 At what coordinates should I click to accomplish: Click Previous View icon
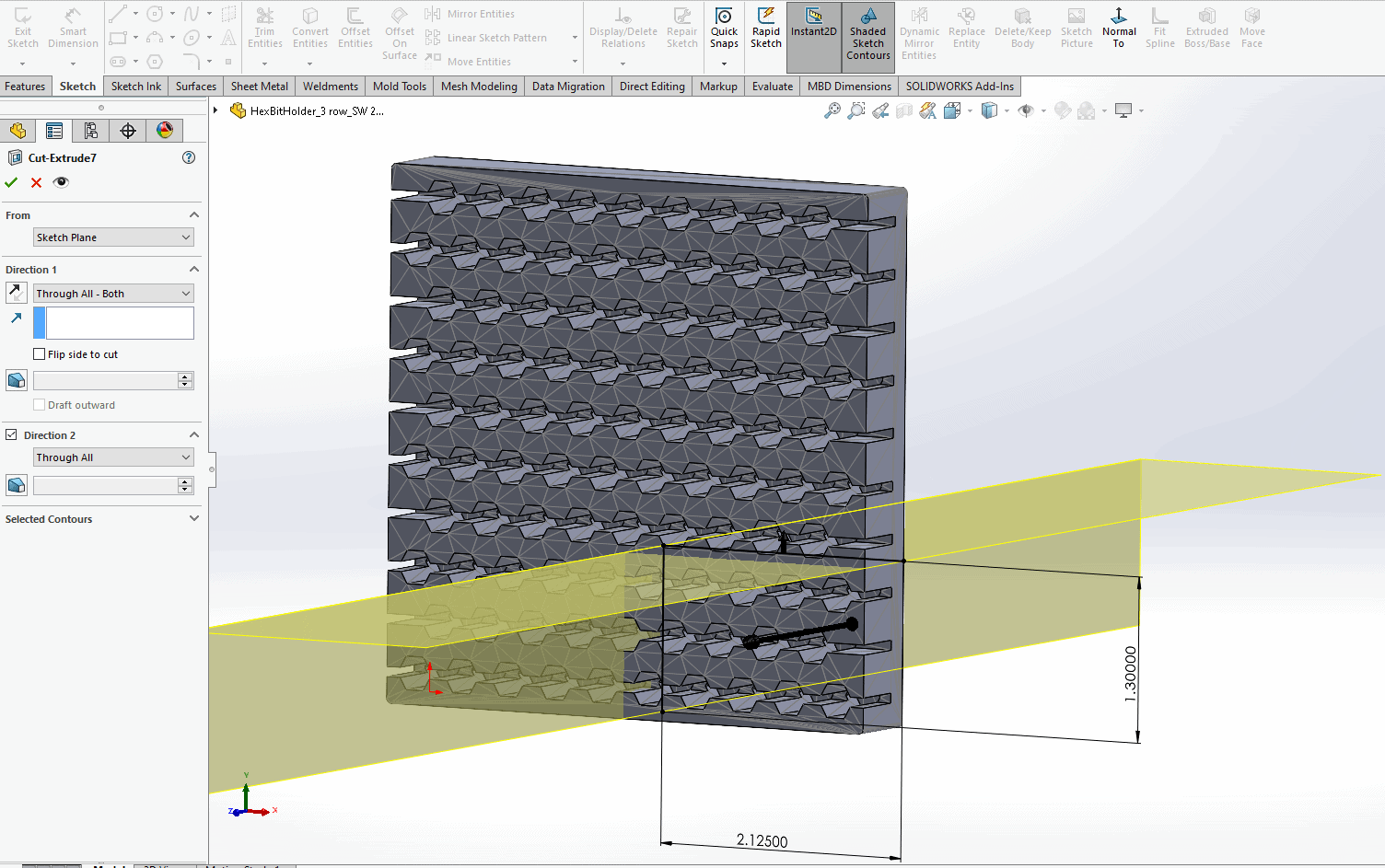(880, 110)
